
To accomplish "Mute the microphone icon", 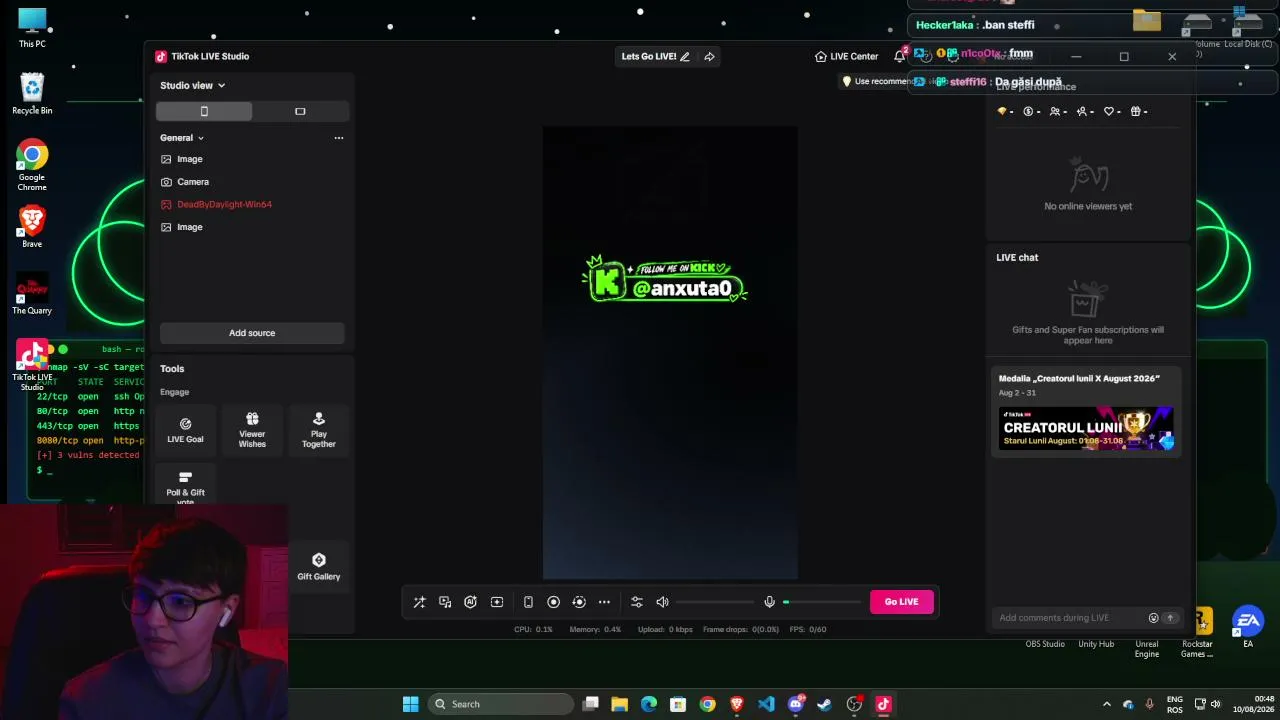I will (x=769, y=602).
